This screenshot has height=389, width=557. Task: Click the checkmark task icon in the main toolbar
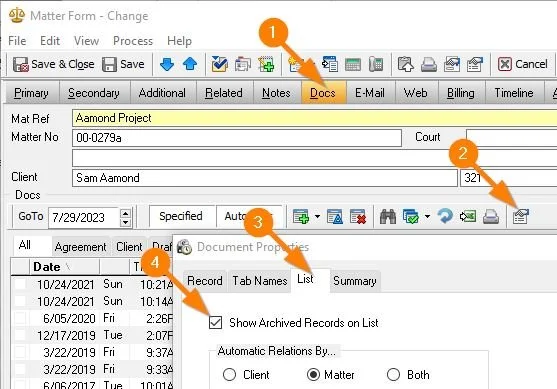[220, 64]
